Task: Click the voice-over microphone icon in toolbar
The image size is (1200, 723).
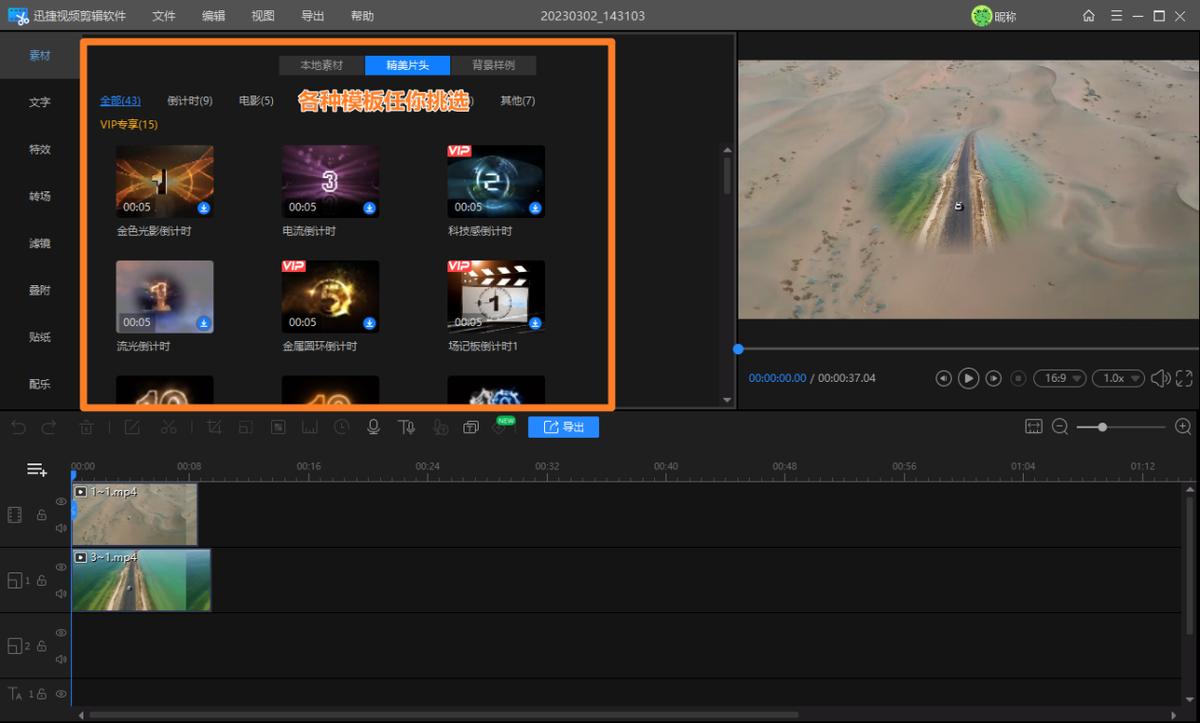Action: 373,427
